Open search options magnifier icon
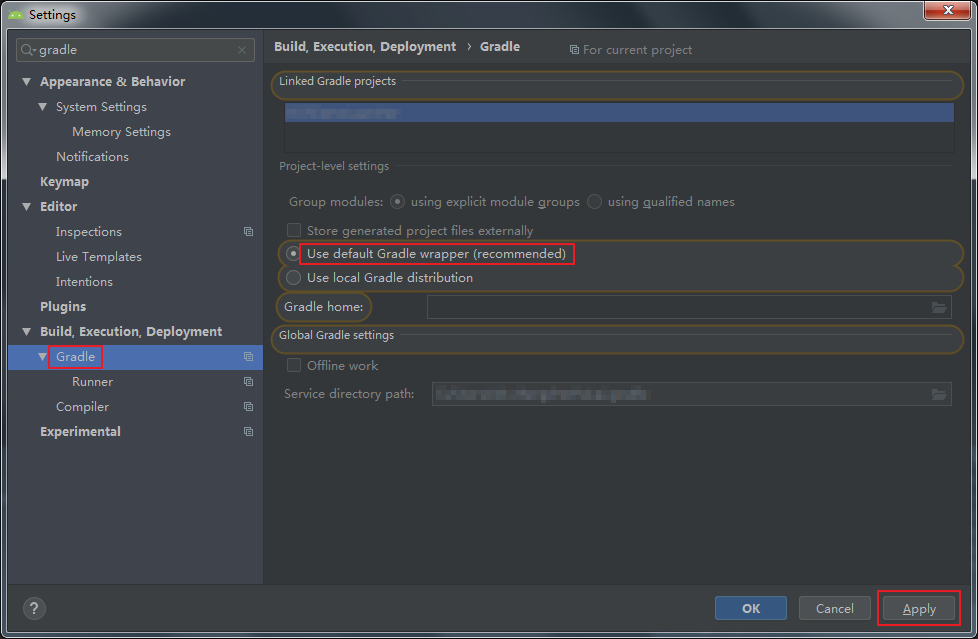This screenshot has width=978, height=639. [x=28, y=50]
